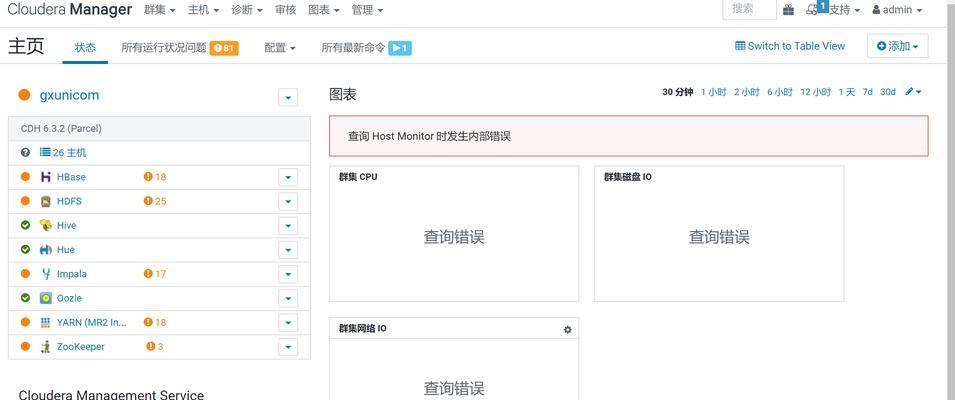Open the 群集 menu
Viewport: 955px width, 400px height.
click(x=160, y=10)
